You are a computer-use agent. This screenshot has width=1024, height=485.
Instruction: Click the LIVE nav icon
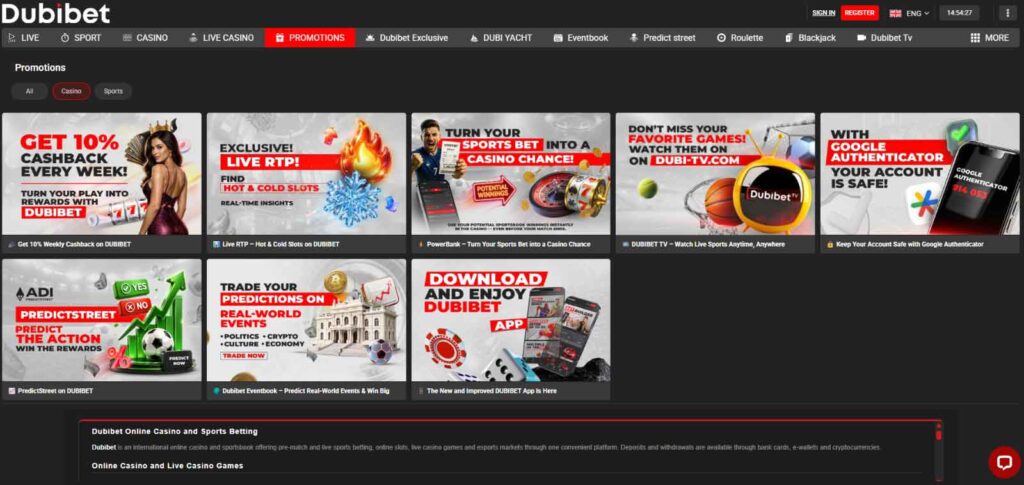point(12,38)
